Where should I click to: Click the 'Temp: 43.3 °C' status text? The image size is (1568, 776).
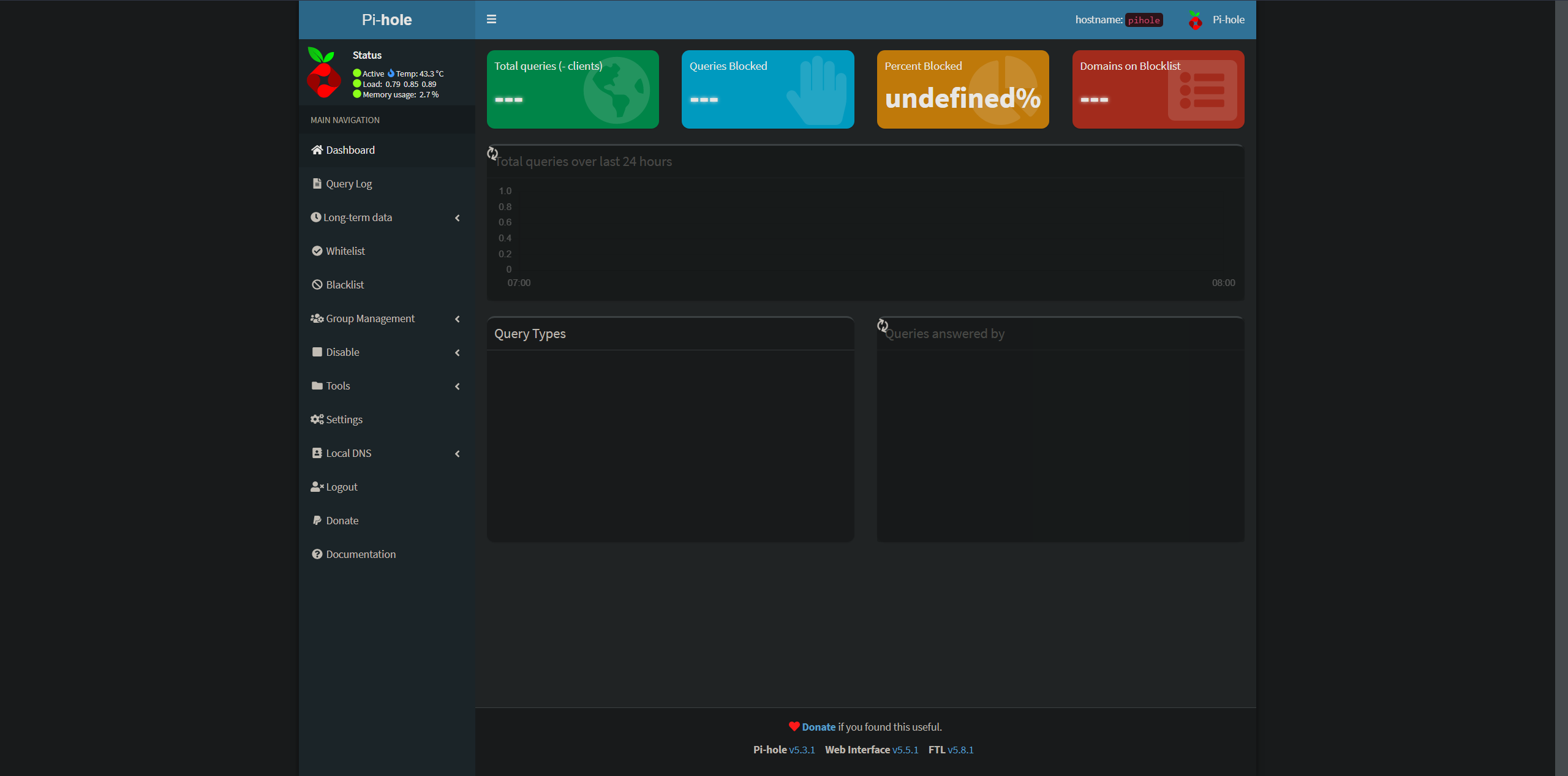point(420,73)
